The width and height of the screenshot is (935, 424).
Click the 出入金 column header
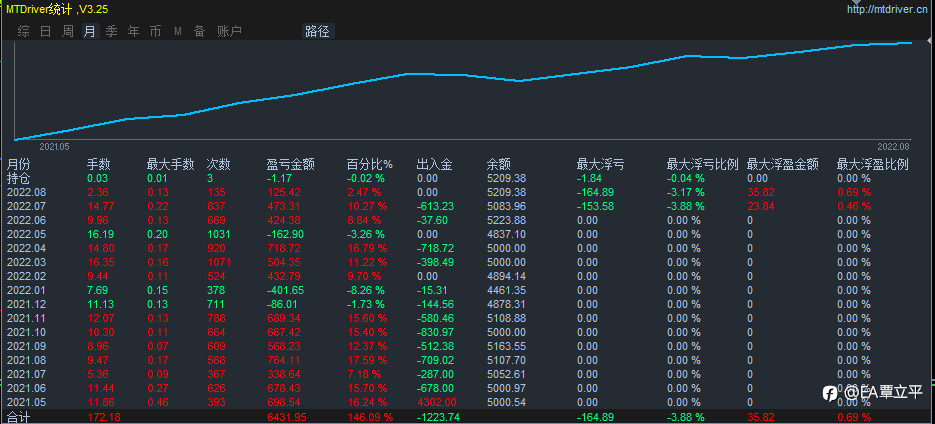434,164
